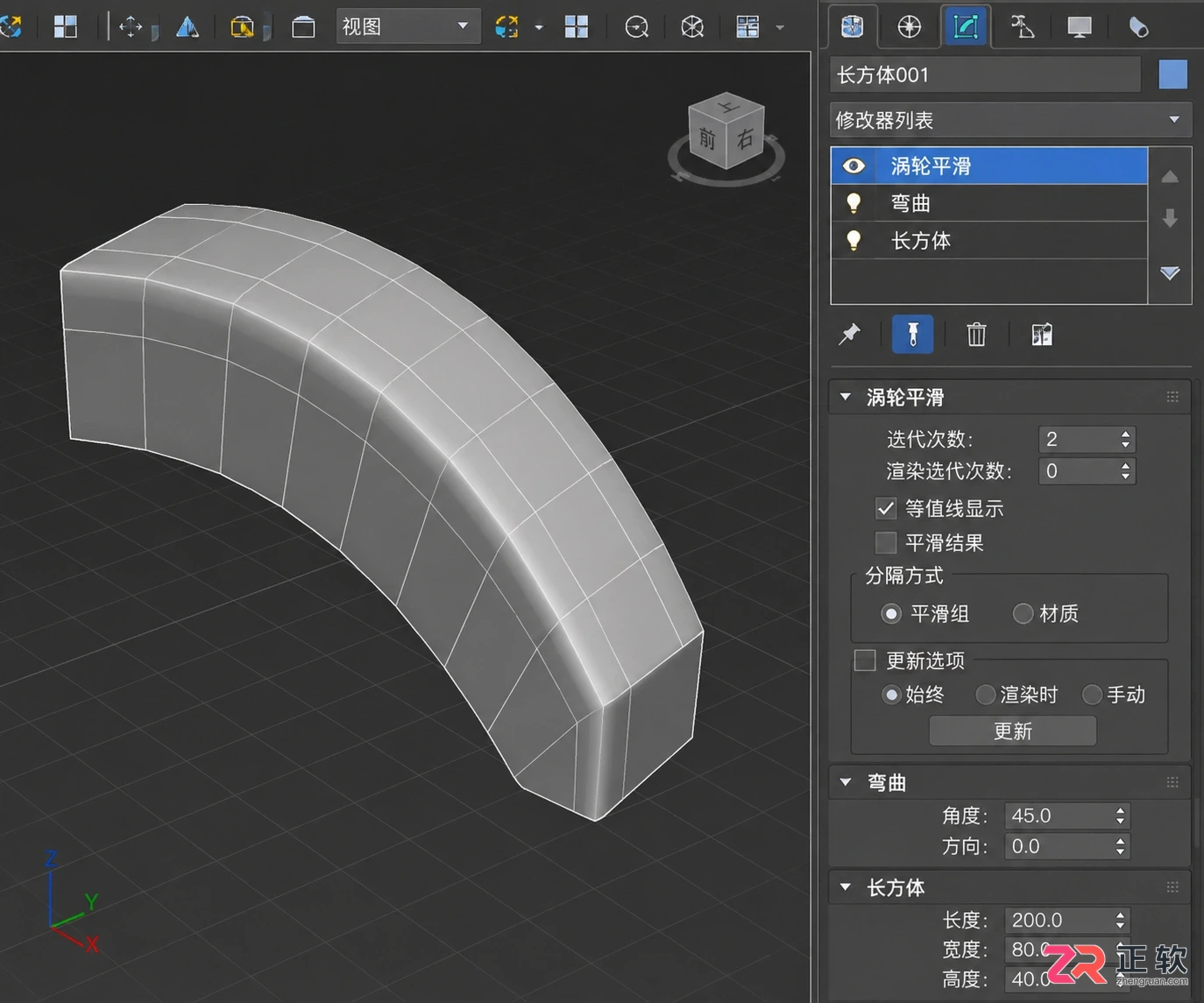This screenshot has height=1003, width=1204.
Task: Toggle the 长方体 light bulb in stack
Action: coord(853,241)
